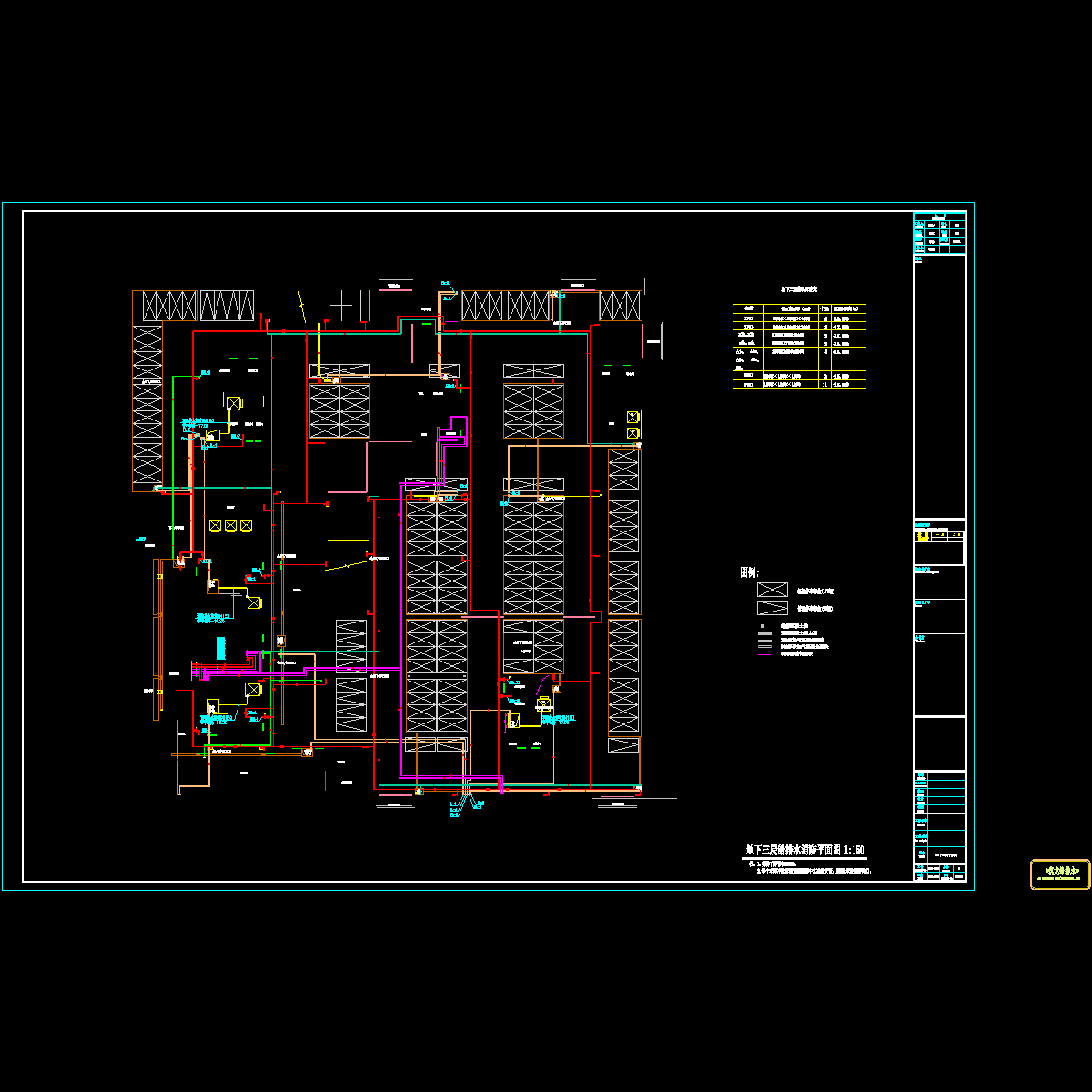
Task: Select the header row of the yellow table
Action: (799, 308)
